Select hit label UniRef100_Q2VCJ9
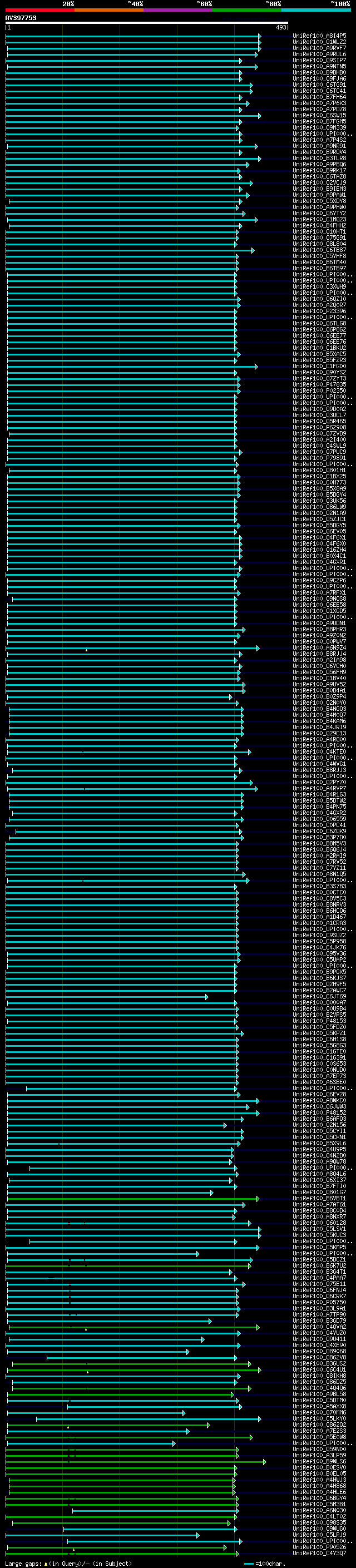356x1568 pixels. [x=319, y=182]
